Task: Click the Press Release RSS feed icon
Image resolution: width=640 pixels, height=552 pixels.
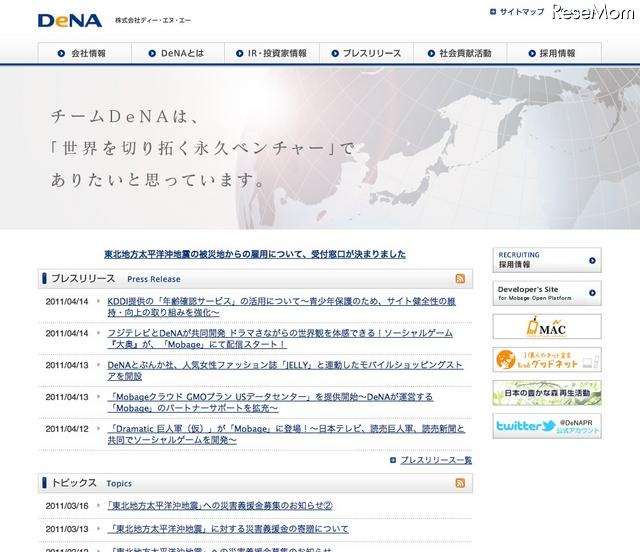Action: [x=460, y=278]
